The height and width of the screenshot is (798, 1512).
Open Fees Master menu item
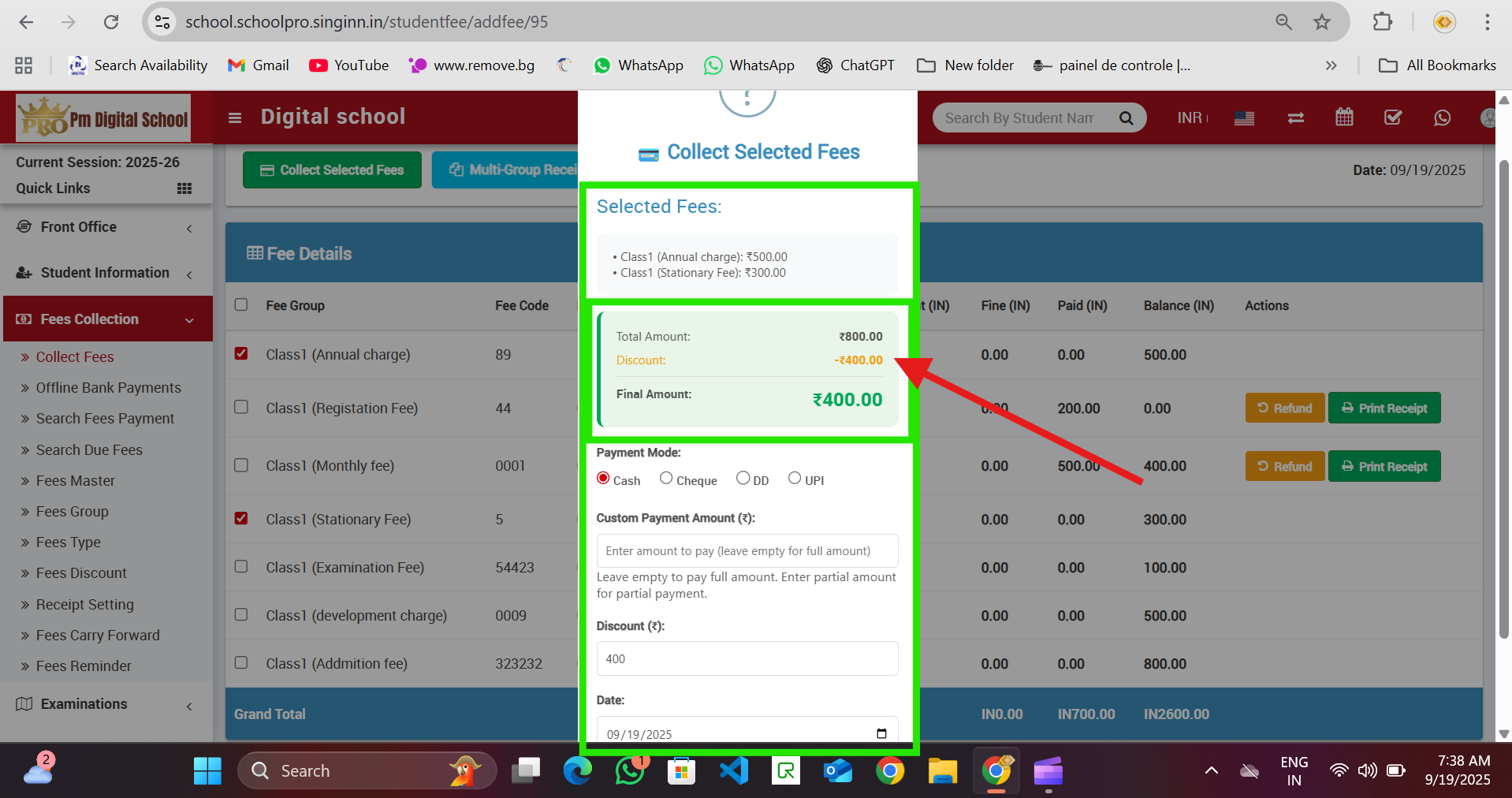point(76,481)
